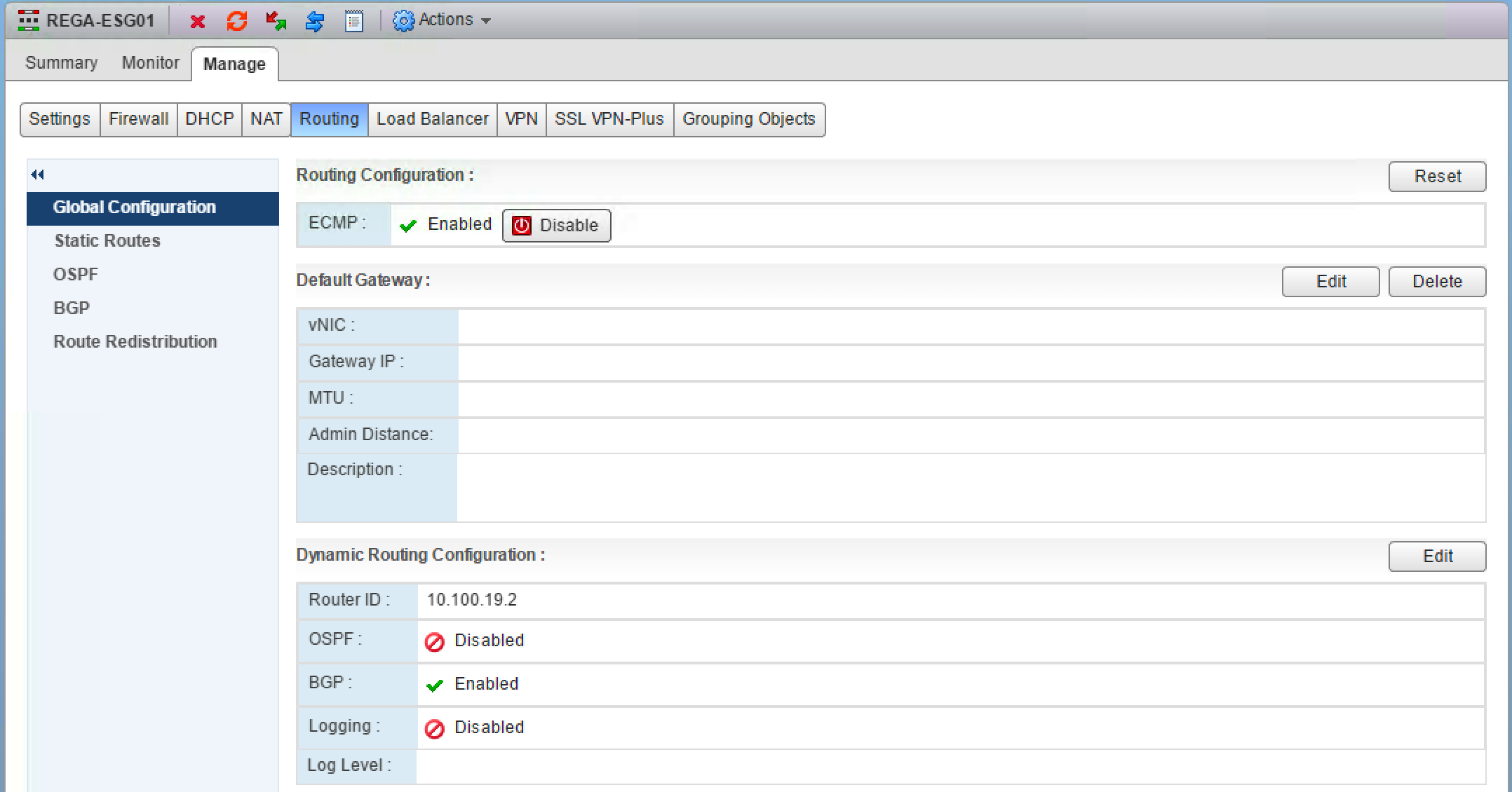The width and height of the screenshot is (1512, 792).
Task: Click the orange force sync icon
Action: pos(237,21)
